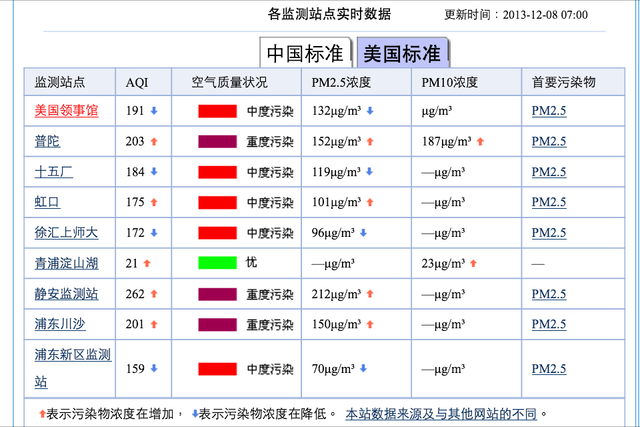
Task: Open the 青浦淀山湖 station link
Action: click(67, 263)
